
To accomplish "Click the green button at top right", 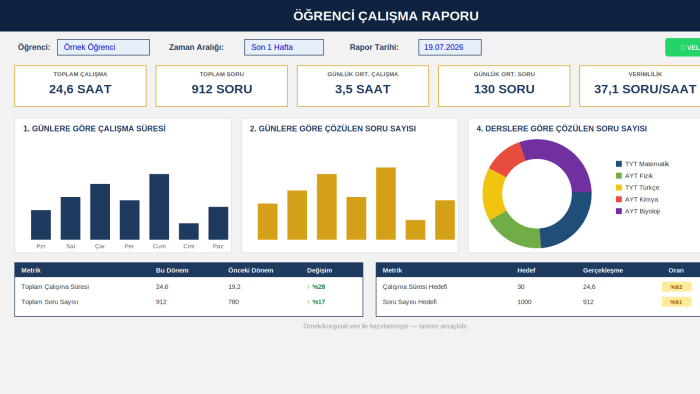I will pos(683,47).
